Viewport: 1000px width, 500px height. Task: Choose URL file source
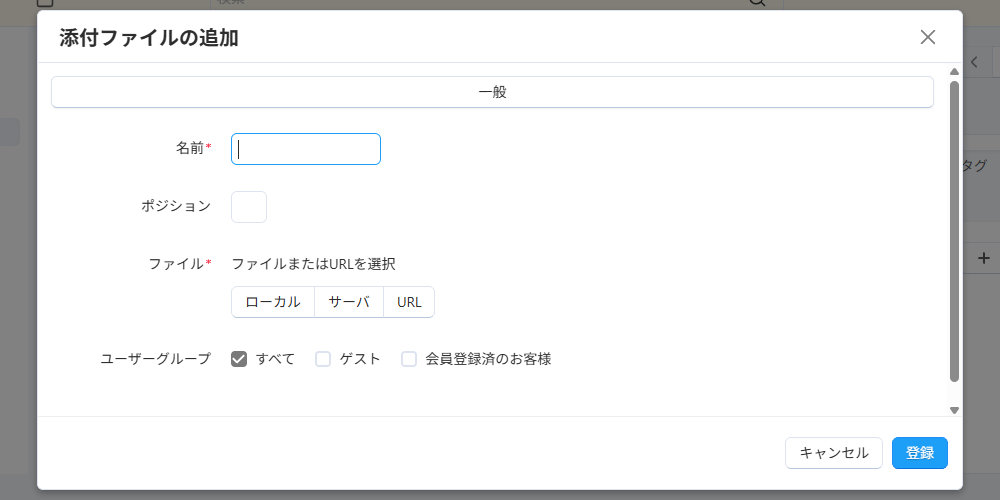[x=409, y=302]
